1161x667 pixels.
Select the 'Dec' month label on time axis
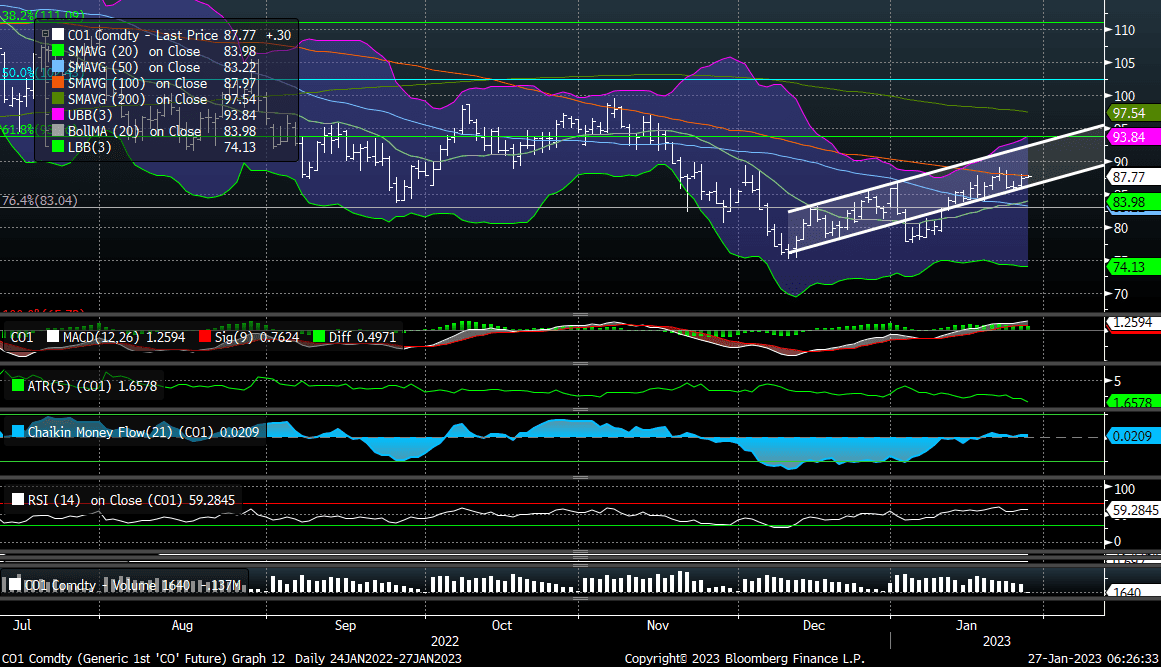tap(814, 626)
